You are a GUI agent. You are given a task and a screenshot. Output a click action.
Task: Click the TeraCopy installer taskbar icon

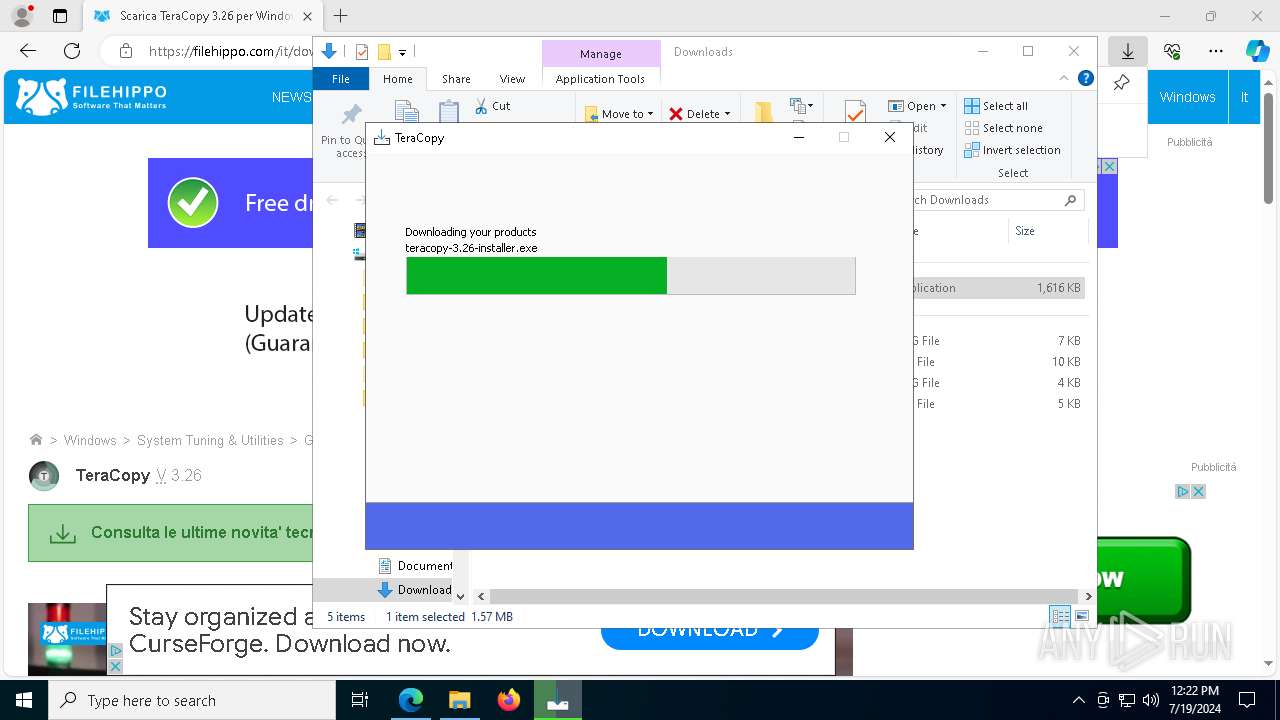[557, 701]
